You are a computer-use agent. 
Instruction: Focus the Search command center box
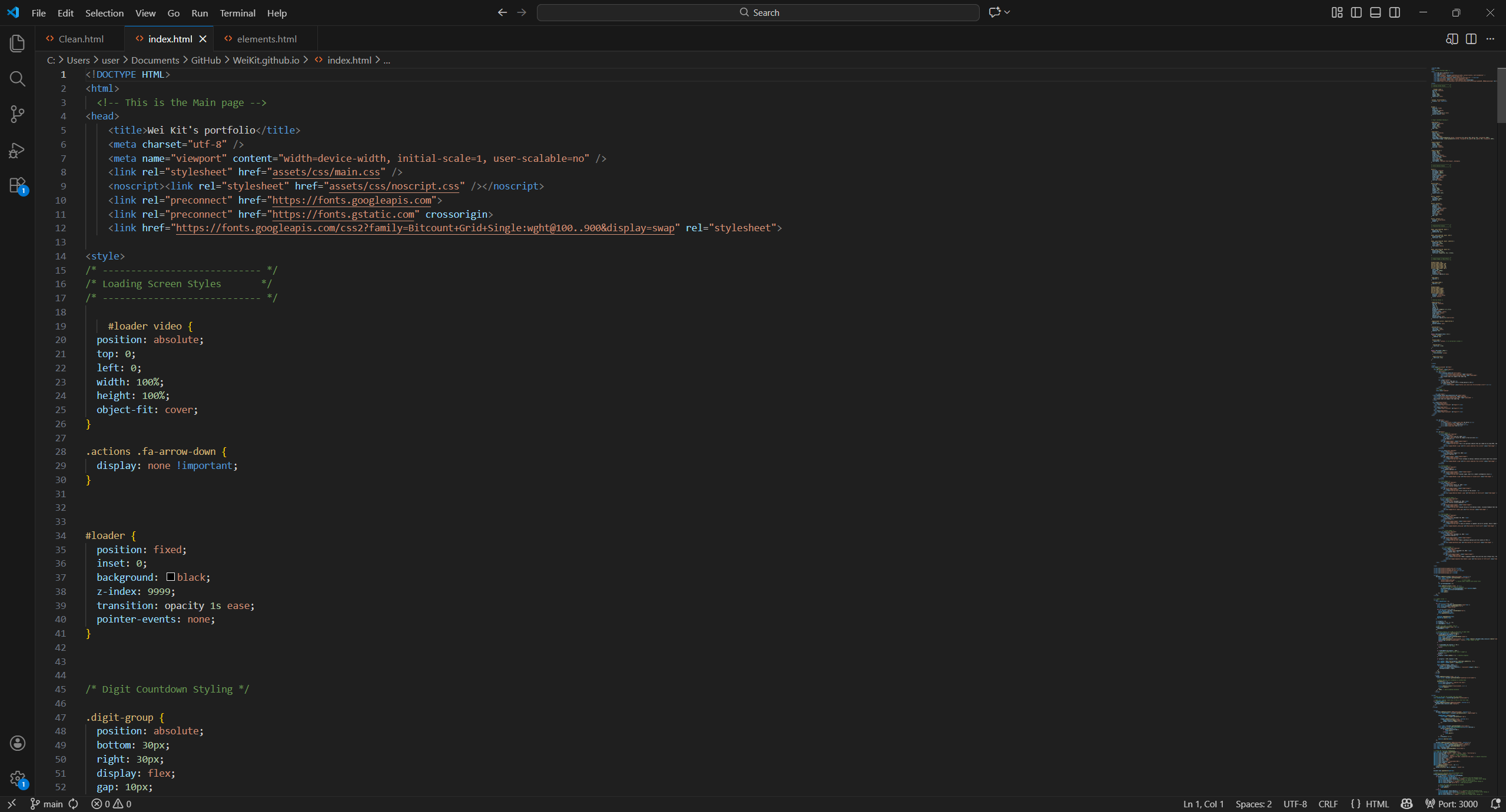758,12
